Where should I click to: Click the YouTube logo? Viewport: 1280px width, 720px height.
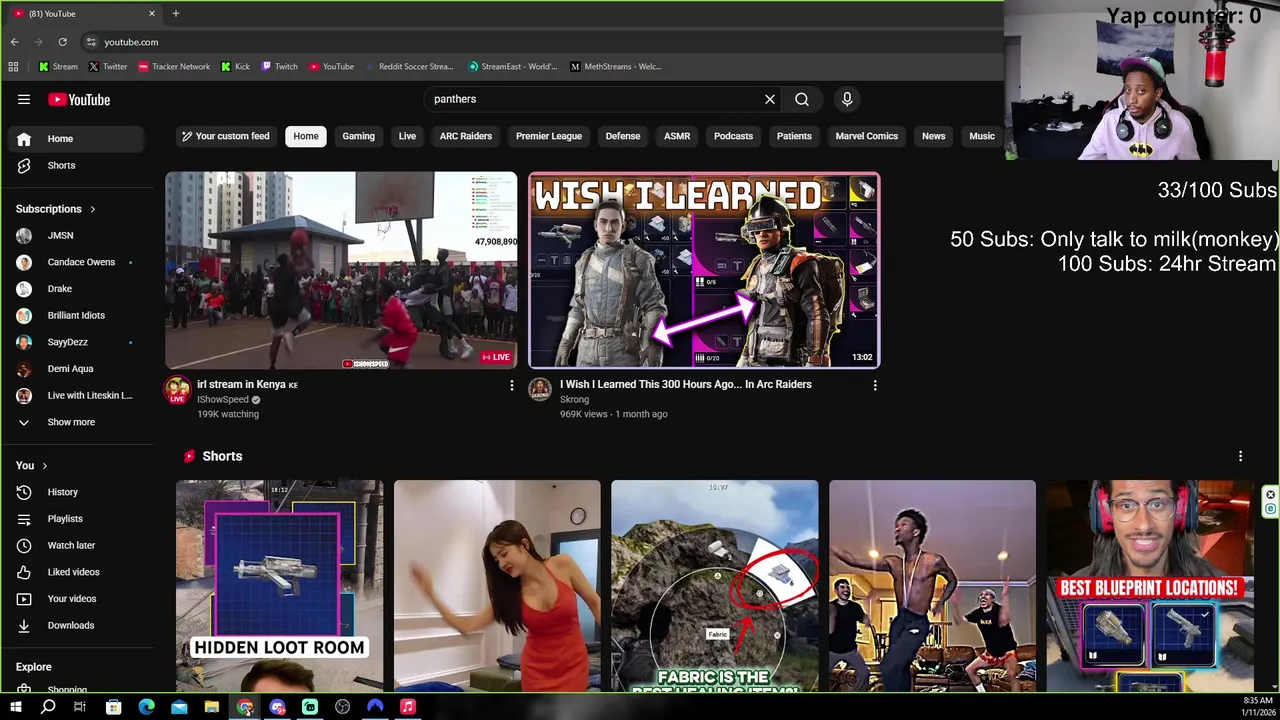point(79,99)
